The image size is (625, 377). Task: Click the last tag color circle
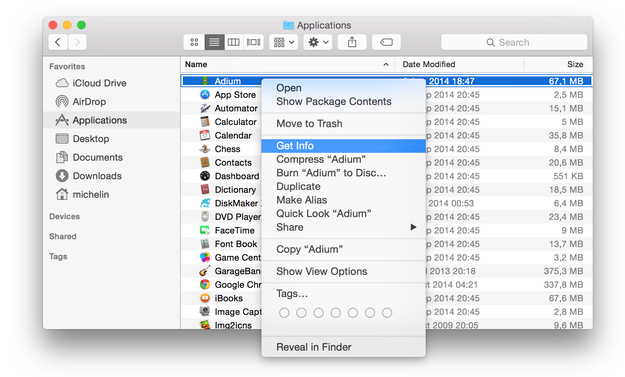tap(387, 313)
